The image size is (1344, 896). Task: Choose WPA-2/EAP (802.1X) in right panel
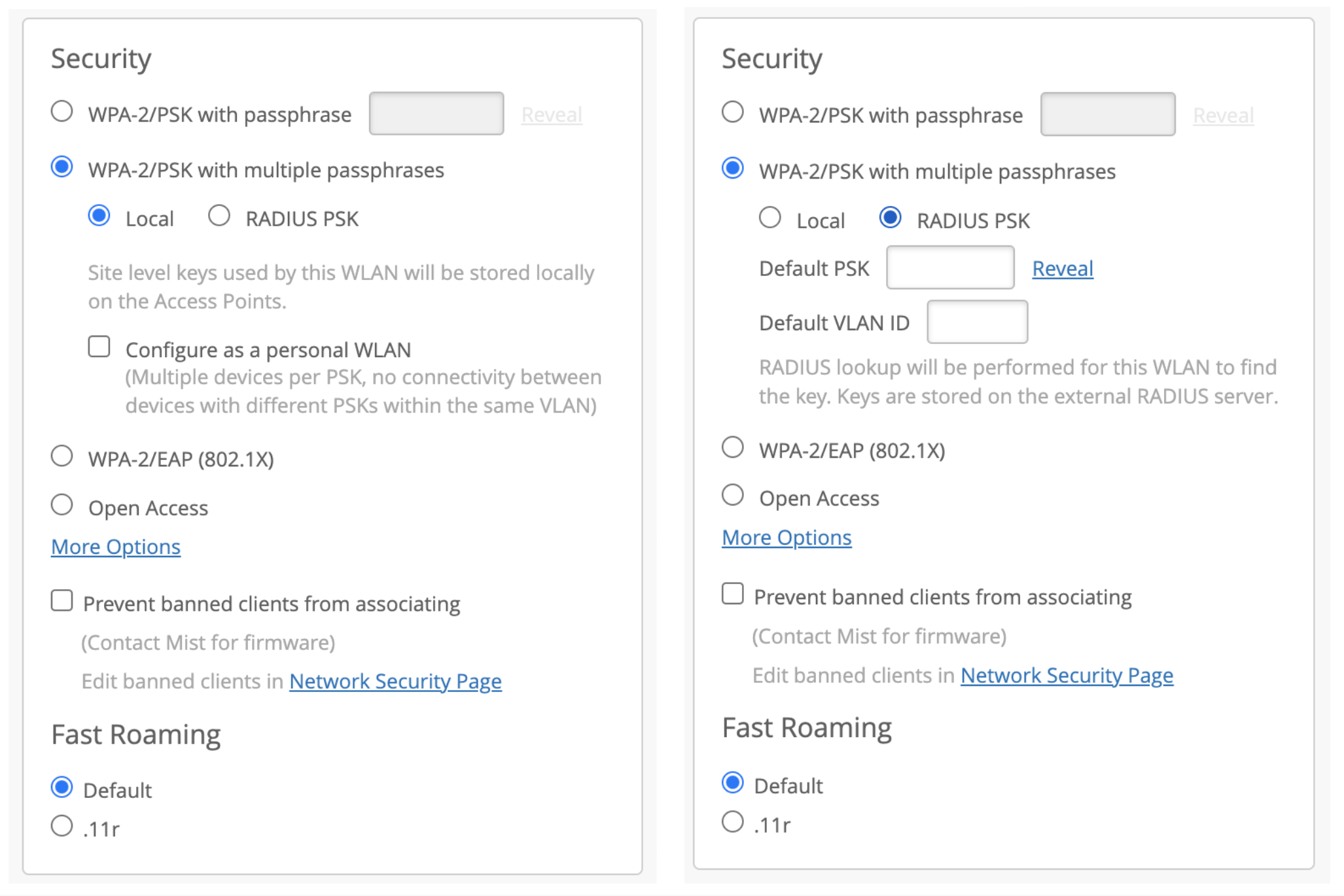pos(733,448)
